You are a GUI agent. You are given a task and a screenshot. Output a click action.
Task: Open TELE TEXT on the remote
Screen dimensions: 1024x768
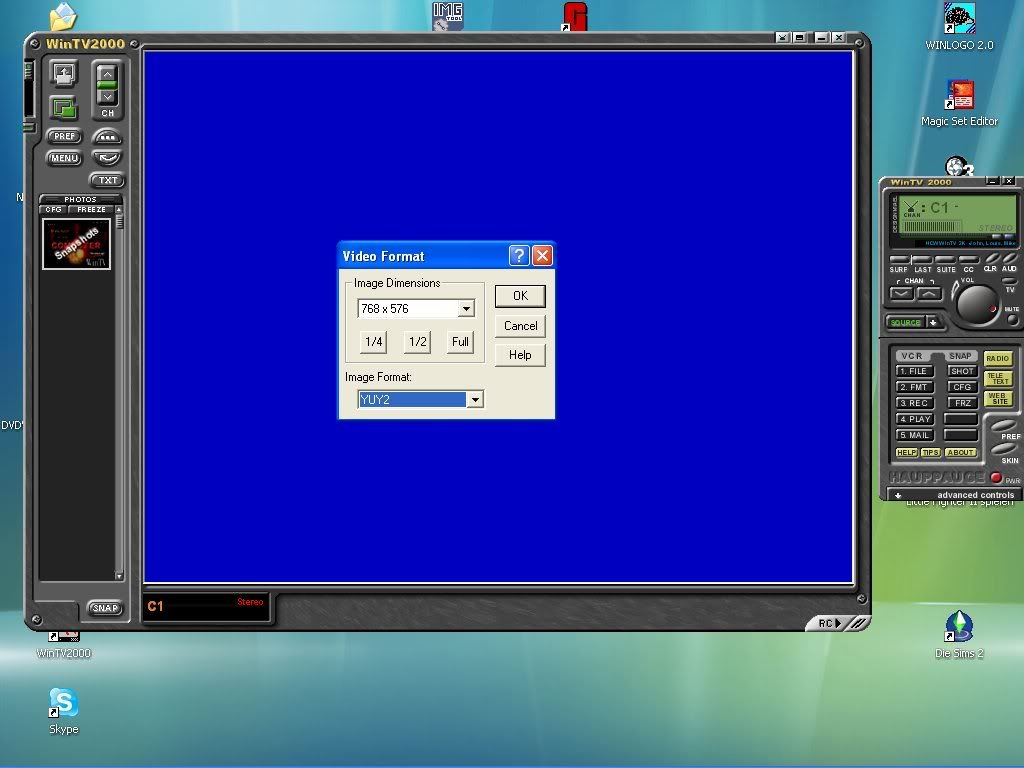pyautogui.click(x=998, y=378)
